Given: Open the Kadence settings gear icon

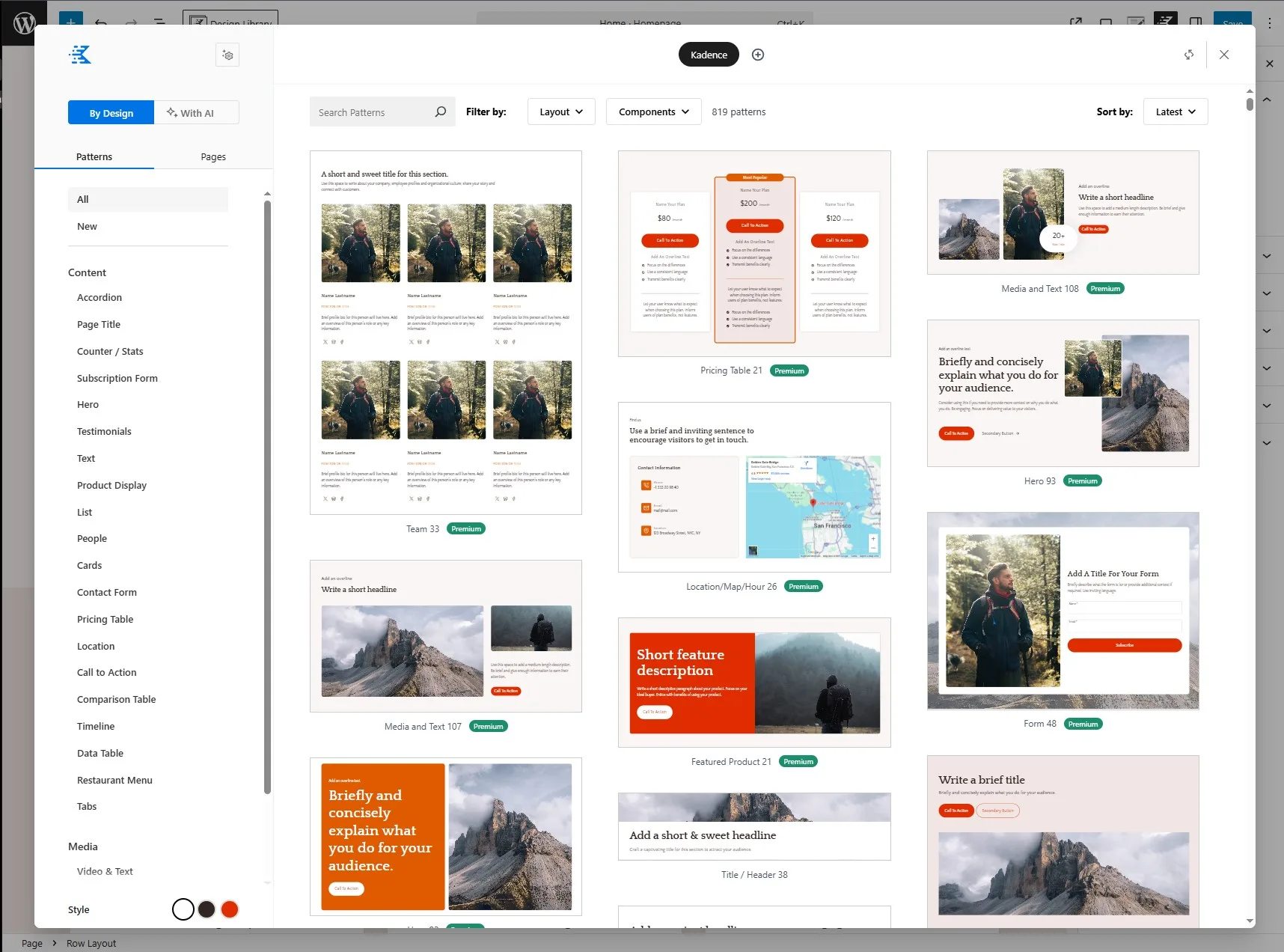Looking at the screenshot, I should pyautogui.click(x=227, y=55).
